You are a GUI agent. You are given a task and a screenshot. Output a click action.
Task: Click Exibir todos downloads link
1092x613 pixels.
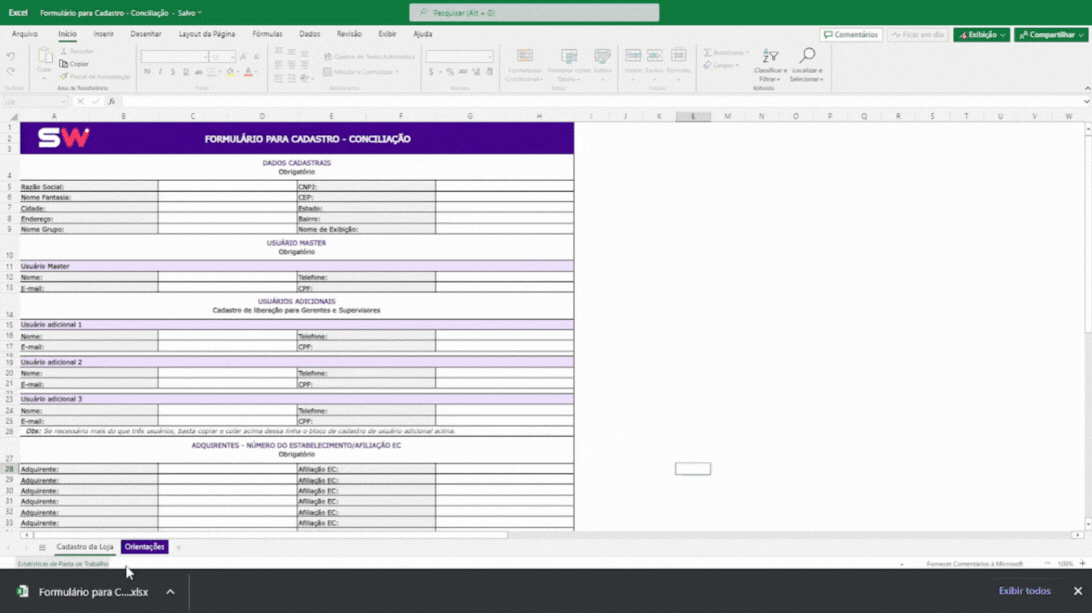(1024, 591)
